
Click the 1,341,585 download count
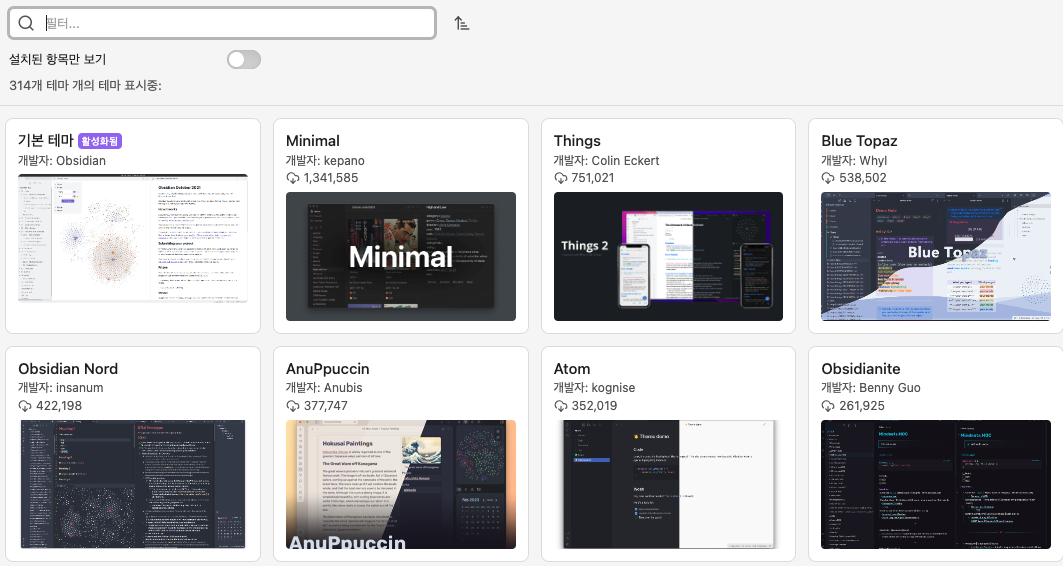point(331,178)
